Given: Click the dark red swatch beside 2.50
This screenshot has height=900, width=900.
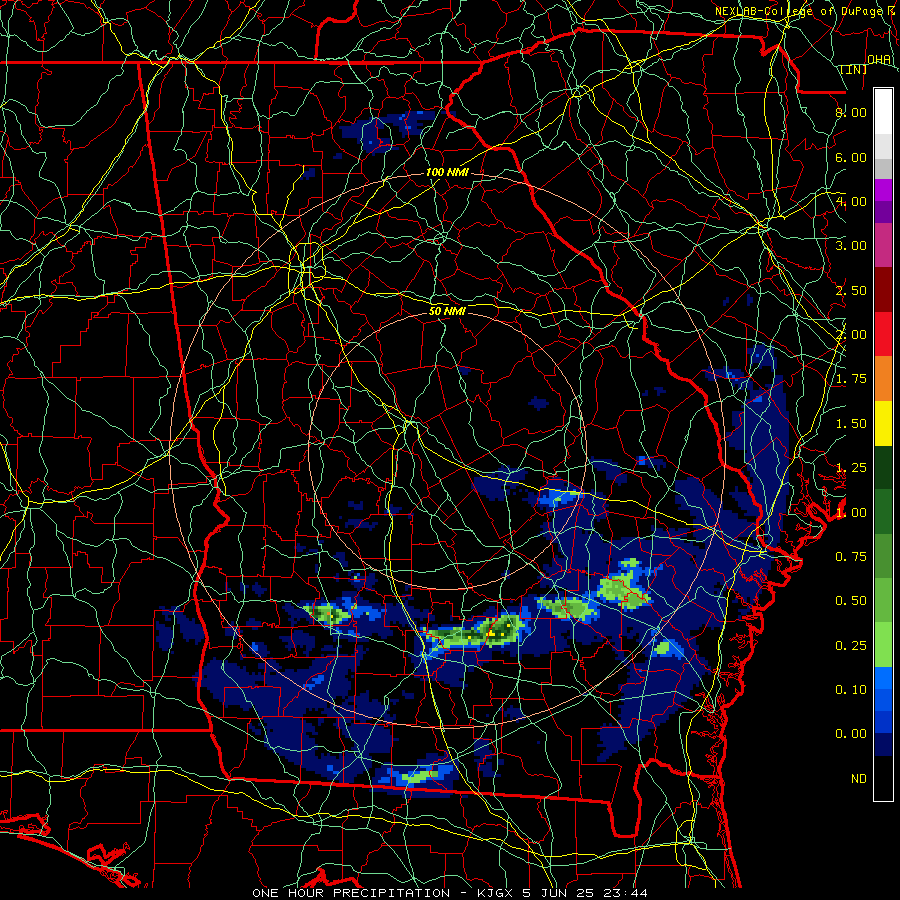Looking at the screenshot, I should pyautogui.click(x=883, y=290).
